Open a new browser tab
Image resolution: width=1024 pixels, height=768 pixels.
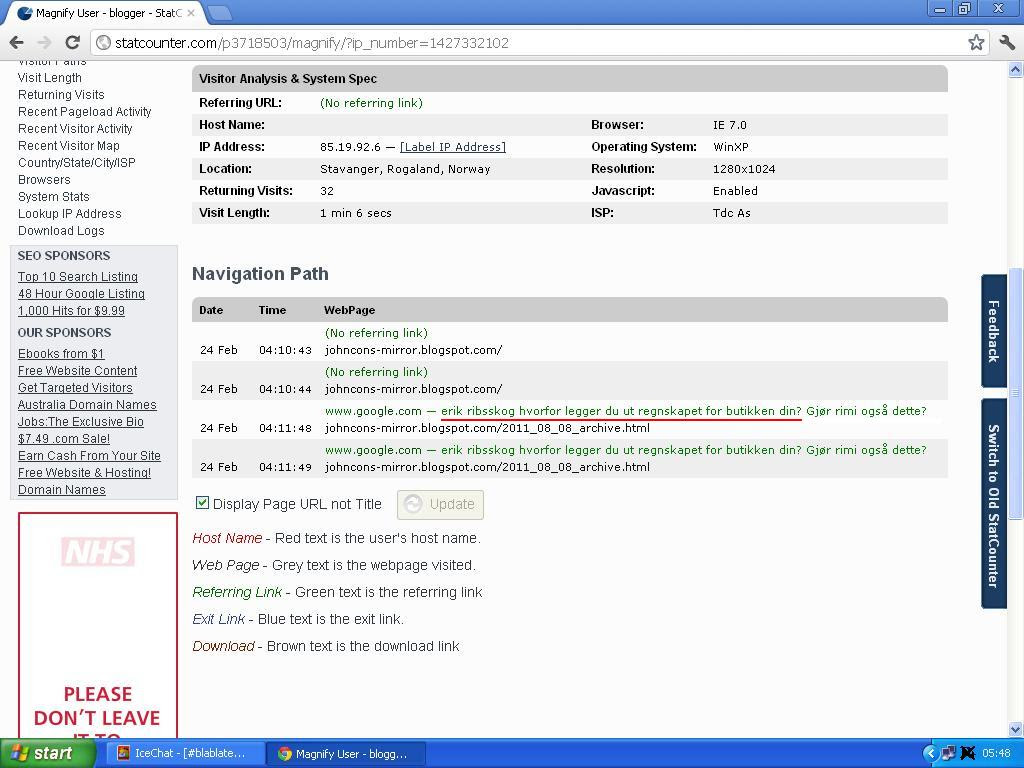219,12
